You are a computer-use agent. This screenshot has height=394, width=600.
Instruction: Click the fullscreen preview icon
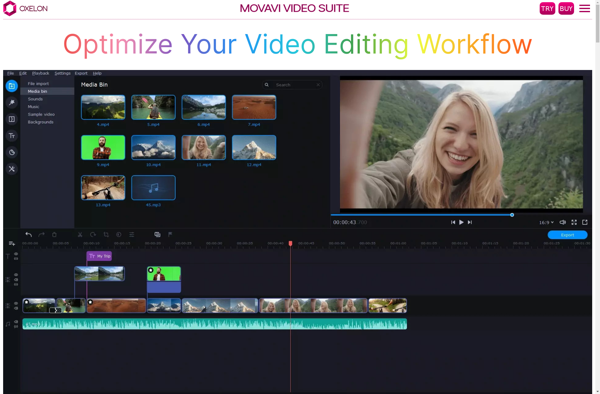coord(574,222)
